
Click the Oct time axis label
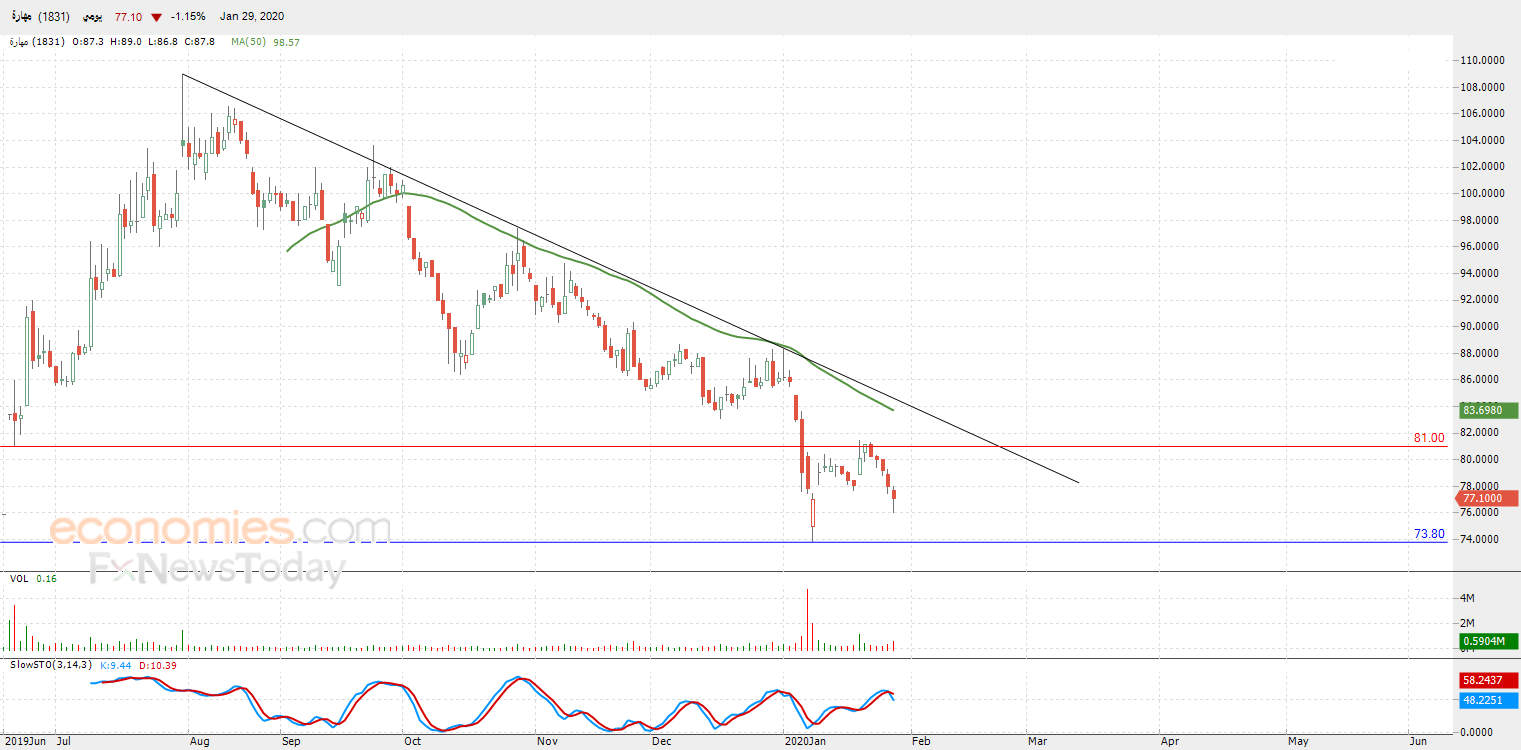(x=412, y=742)
